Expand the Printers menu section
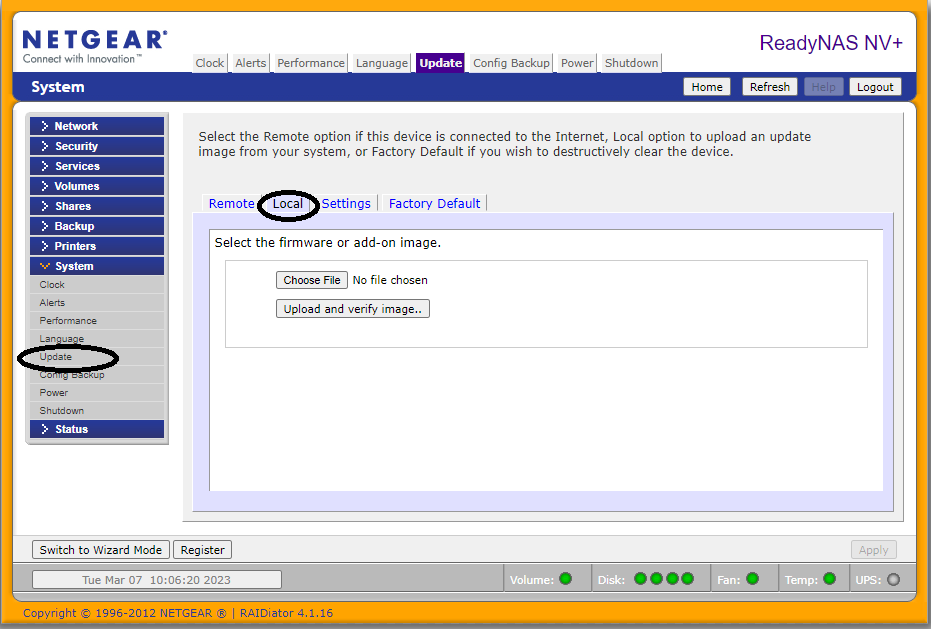Image resolution: width=931 pixels, height=629 pixels. click(x=97, y=246)
